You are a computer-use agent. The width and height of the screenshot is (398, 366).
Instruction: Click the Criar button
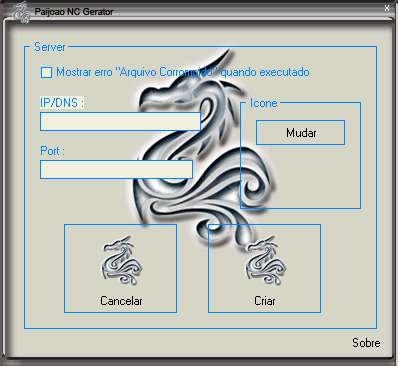(264, 269)
